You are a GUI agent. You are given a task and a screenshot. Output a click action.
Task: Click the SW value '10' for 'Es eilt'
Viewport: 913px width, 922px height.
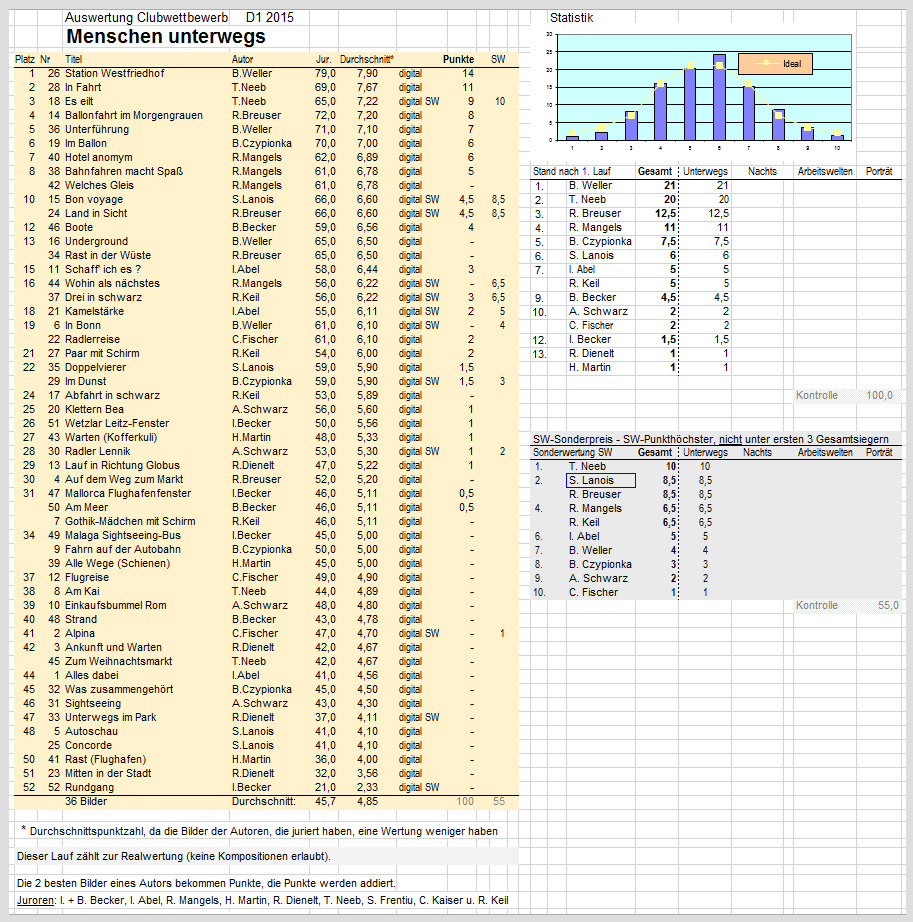point(500,102)
